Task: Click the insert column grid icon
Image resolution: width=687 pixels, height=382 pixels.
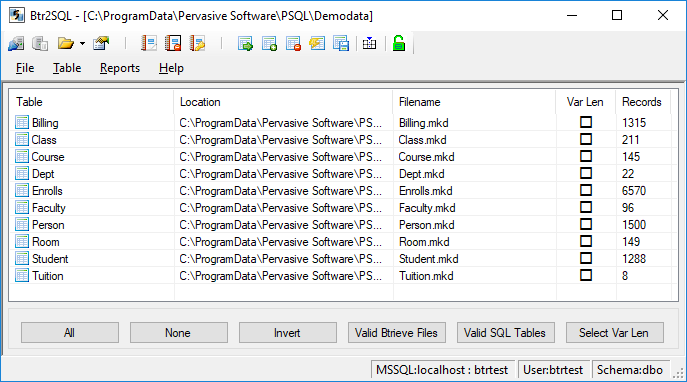Action: [369, 43]
